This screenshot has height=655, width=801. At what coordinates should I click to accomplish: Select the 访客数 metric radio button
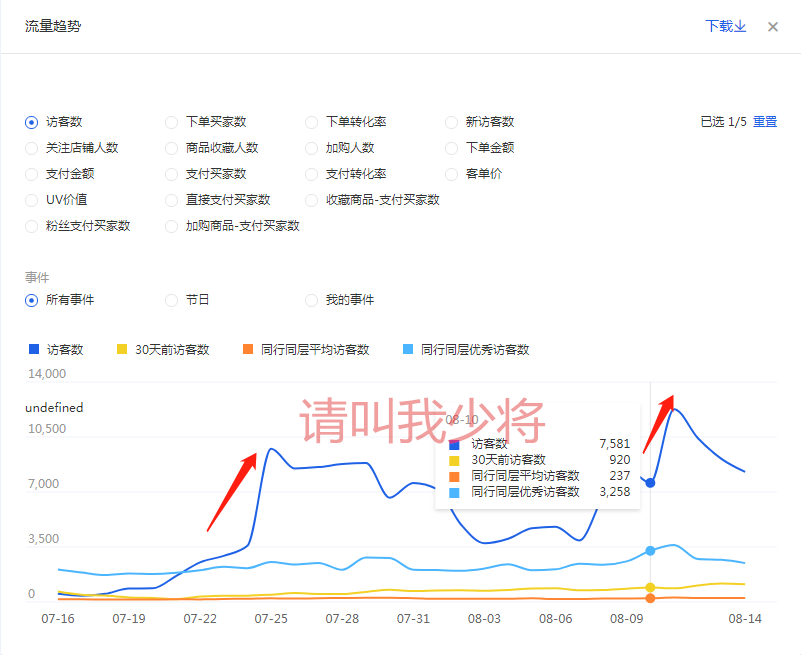[x=32, y=122]
